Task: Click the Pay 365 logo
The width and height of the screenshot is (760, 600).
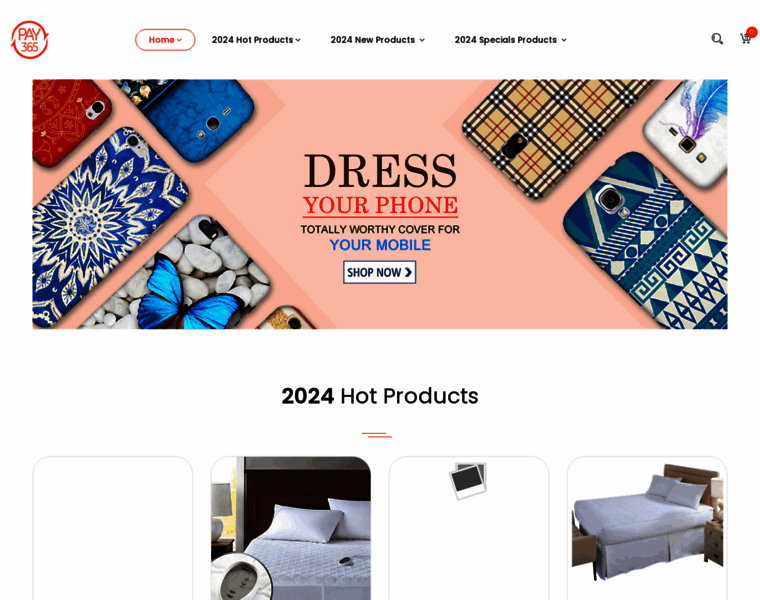Action: pyautogui.click(x=30, y=40)
